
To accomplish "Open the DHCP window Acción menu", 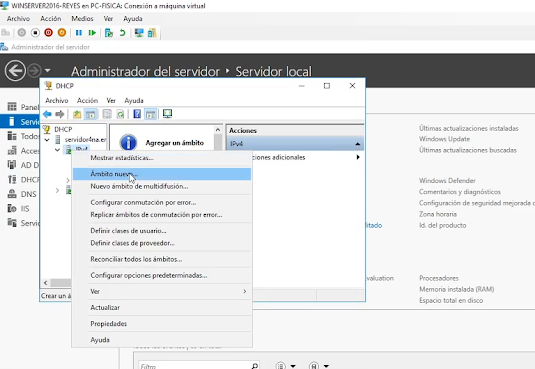I will point(87,100).
